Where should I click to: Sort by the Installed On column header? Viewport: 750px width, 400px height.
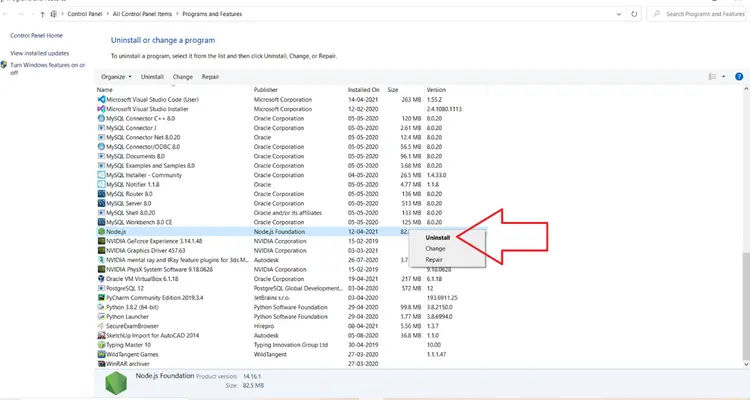click(364, 89)
